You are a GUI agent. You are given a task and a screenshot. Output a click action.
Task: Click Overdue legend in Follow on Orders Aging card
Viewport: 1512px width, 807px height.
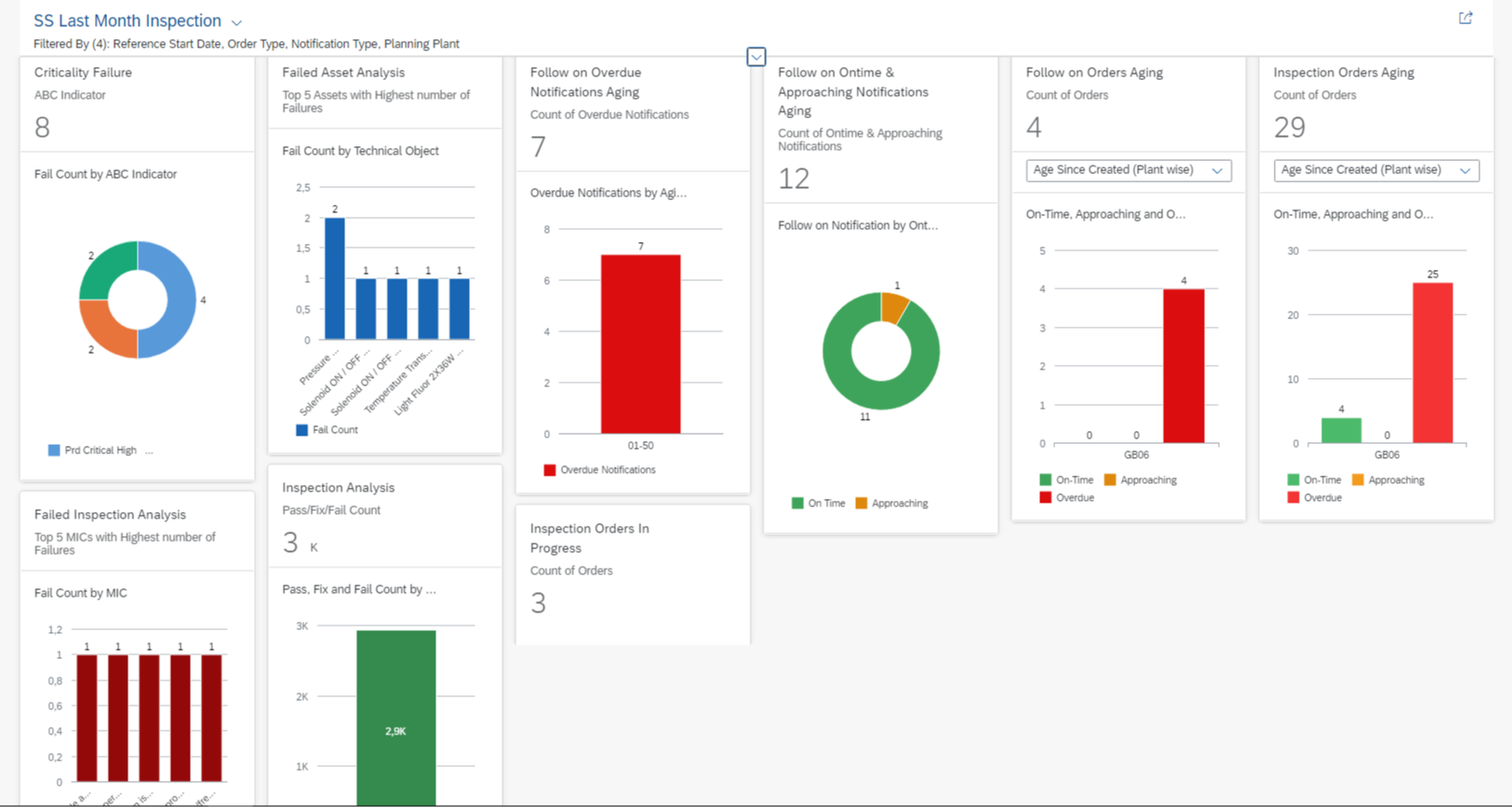pyautogui.click(x=1066, y=498)
